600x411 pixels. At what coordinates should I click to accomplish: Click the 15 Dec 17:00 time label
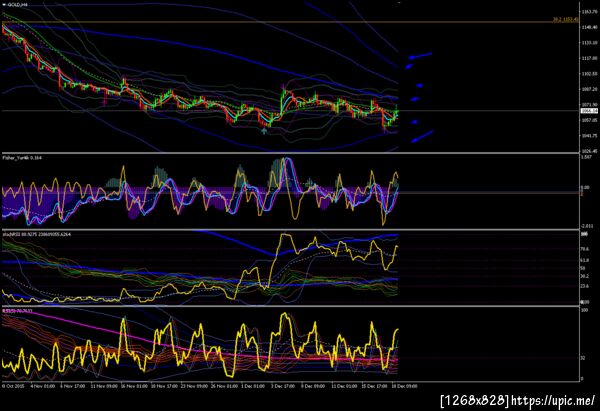point(374,386)
